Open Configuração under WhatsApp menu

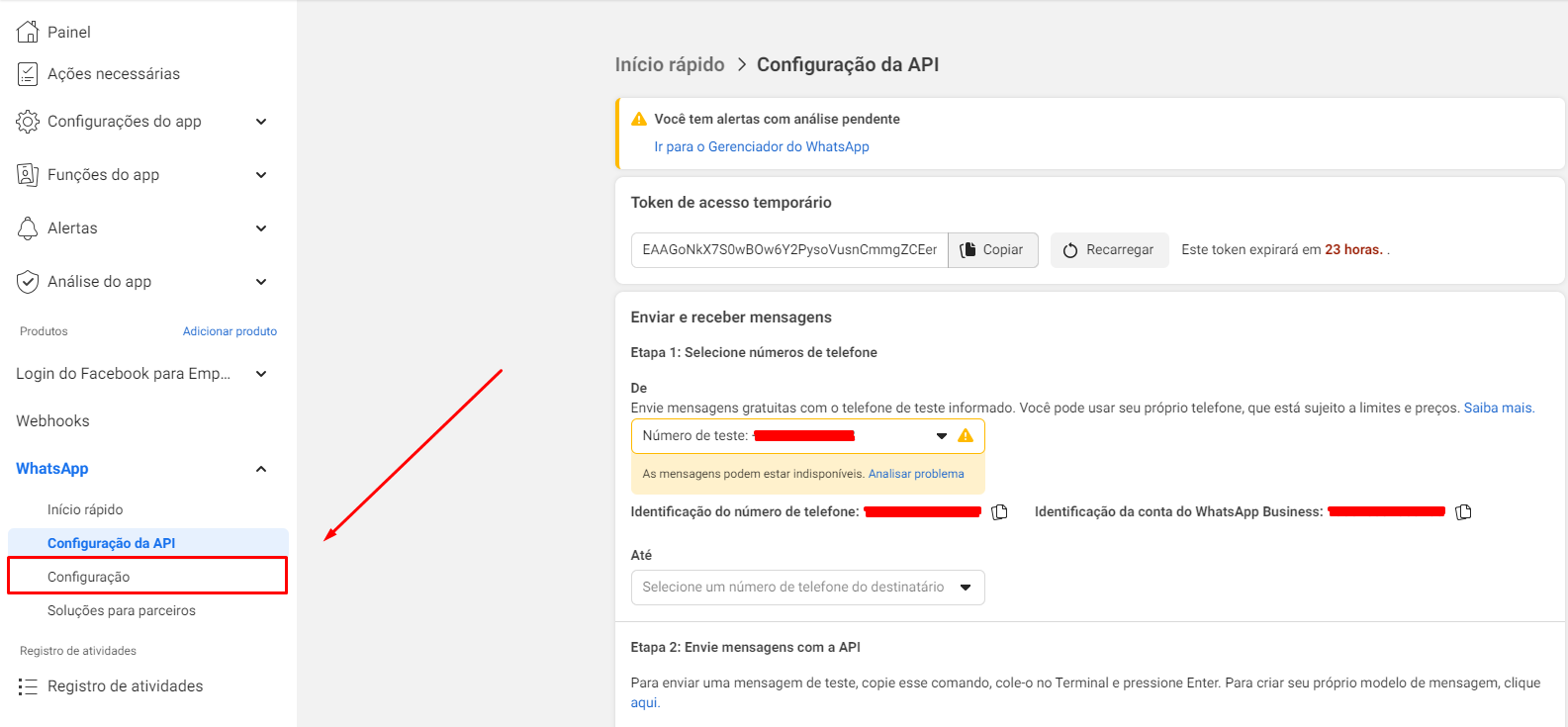click(89, 577)
